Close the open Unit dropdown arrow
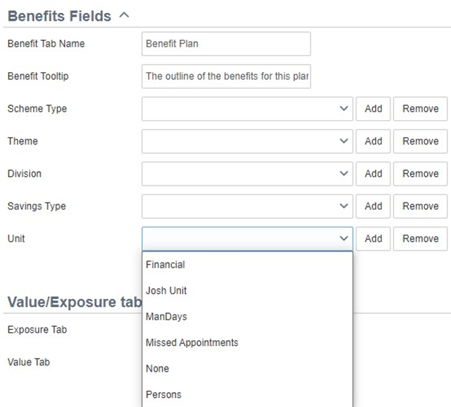This screenshot has height=407, width=451. coord(344,239)
